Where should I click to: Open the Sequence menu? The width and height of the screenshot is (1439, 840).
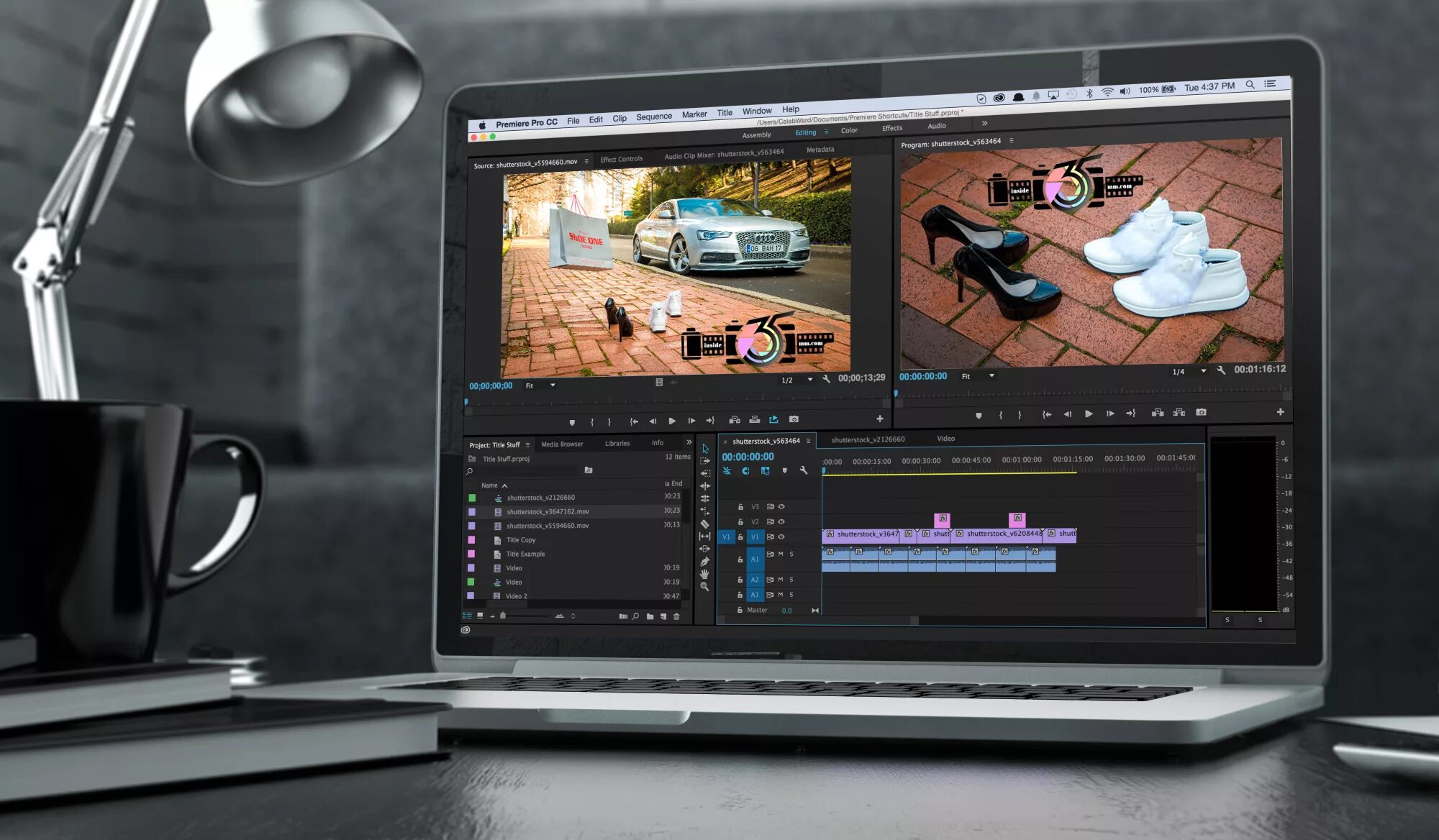coord(653,117)
